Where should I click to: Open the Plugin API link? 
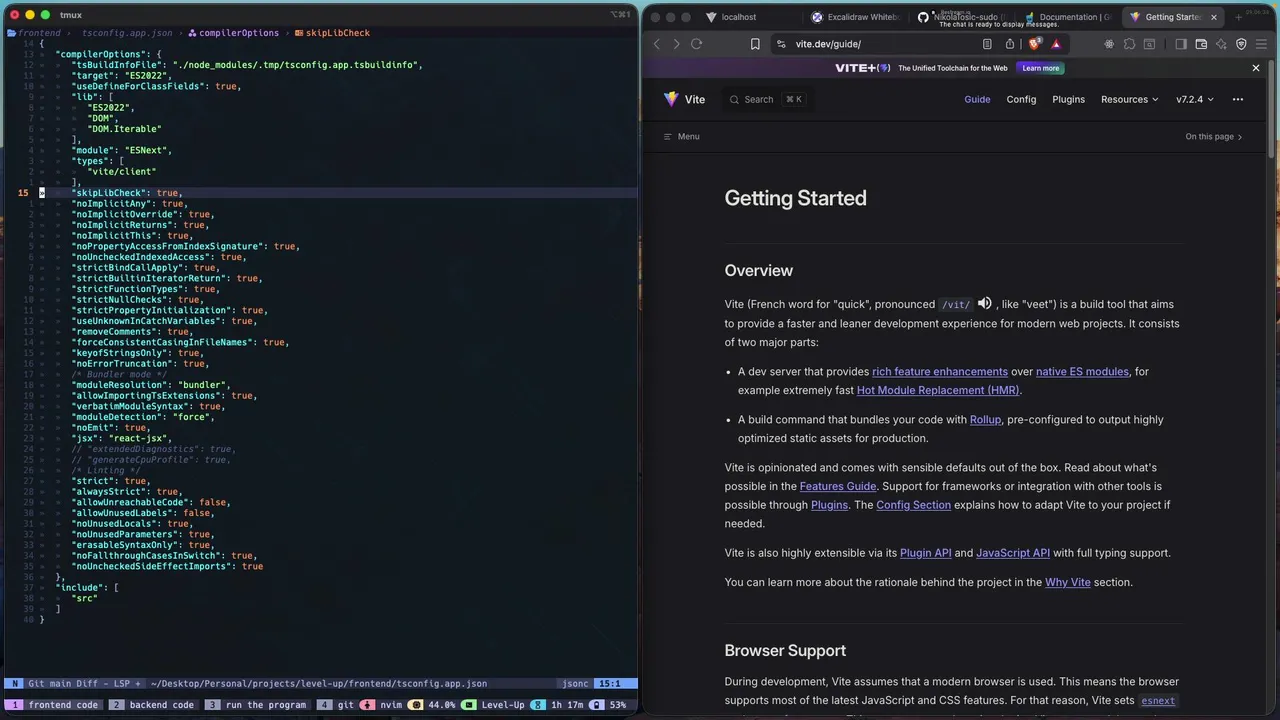click(x=926, y=553)
